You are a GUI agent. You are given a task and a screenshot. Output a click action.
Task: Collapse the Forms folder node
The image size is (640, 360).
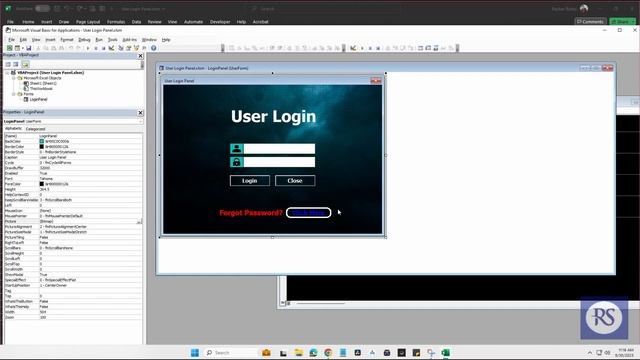(13, 94)
